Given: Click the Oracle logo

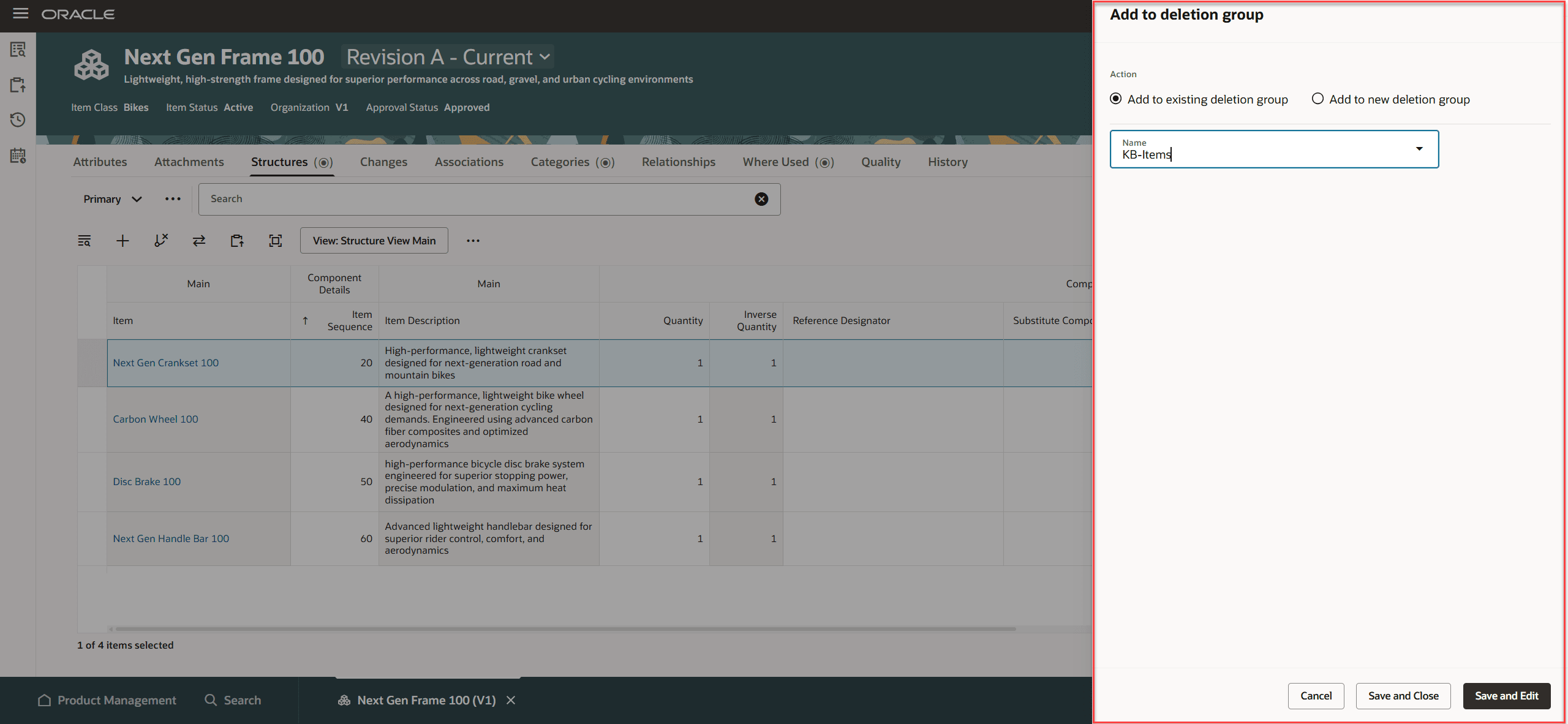Looking at the screenshot, I should click(x=78, y=14).
